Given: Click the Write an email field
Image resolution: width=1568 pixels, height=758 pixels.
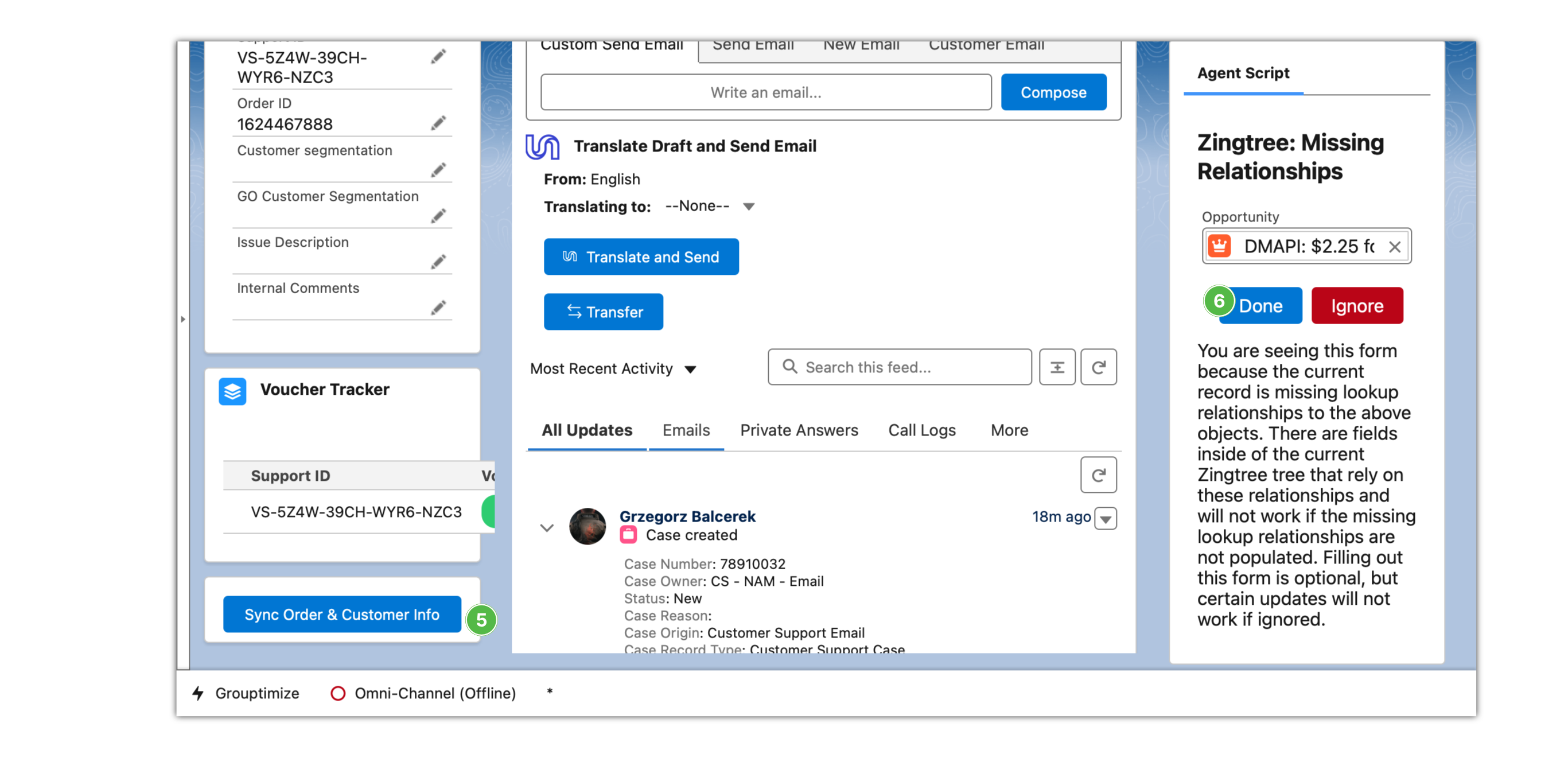Looking at the screenshot, I should point(765,92).
